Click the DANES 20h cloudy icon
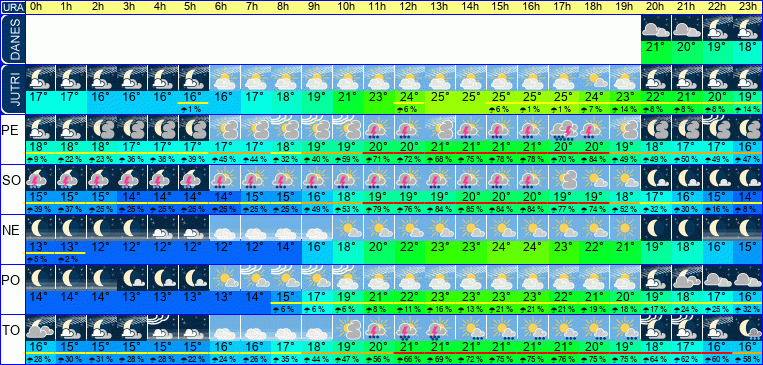The height and width of the screenshot is (365, 763). pyautogui.click(x=656, y=28)
